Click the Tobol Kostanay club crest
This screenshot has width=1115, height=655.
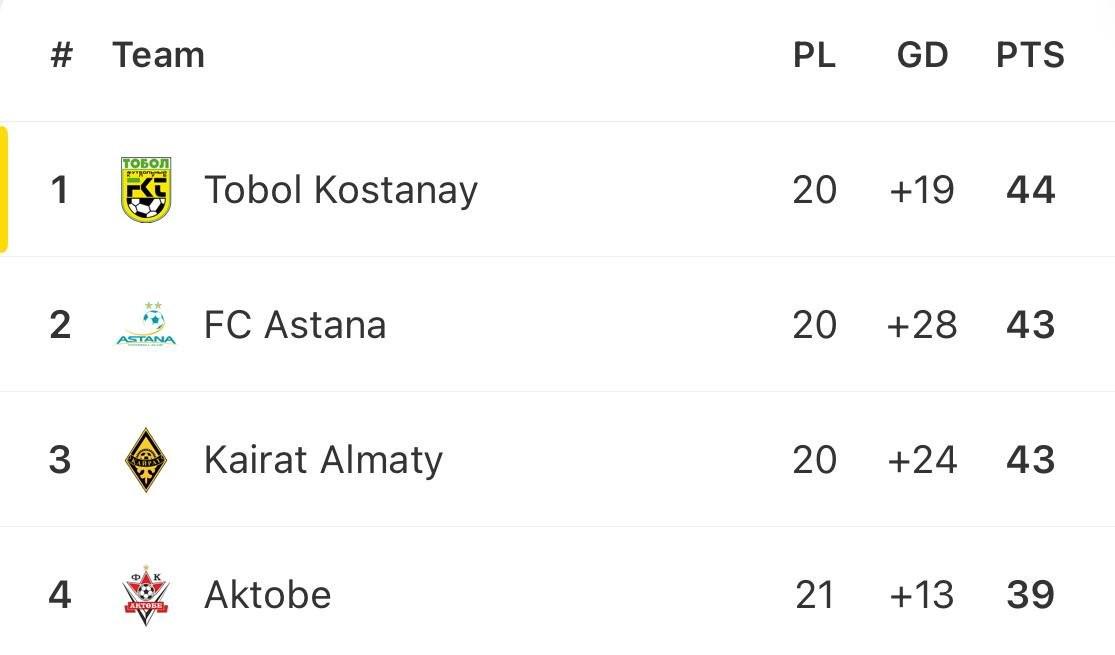pyautogui.click(x=146, y=189)
